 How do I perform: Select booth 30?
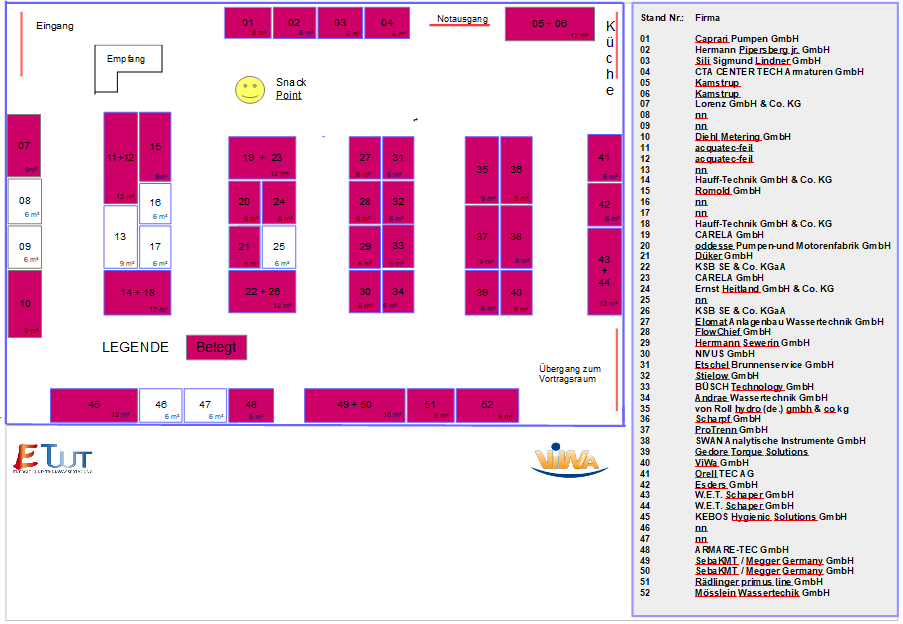[x=365, y=292]
